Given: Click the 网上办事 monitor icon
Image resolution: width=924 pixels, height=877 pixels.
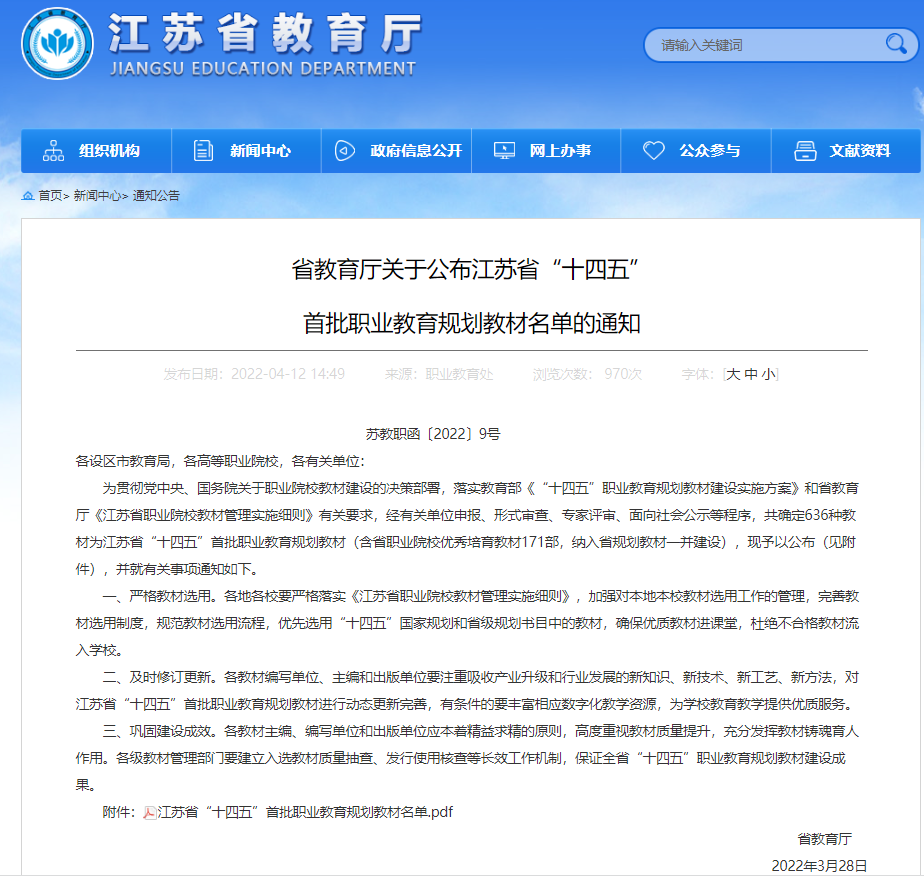Looking at the screenshot, I should [504, 151].
